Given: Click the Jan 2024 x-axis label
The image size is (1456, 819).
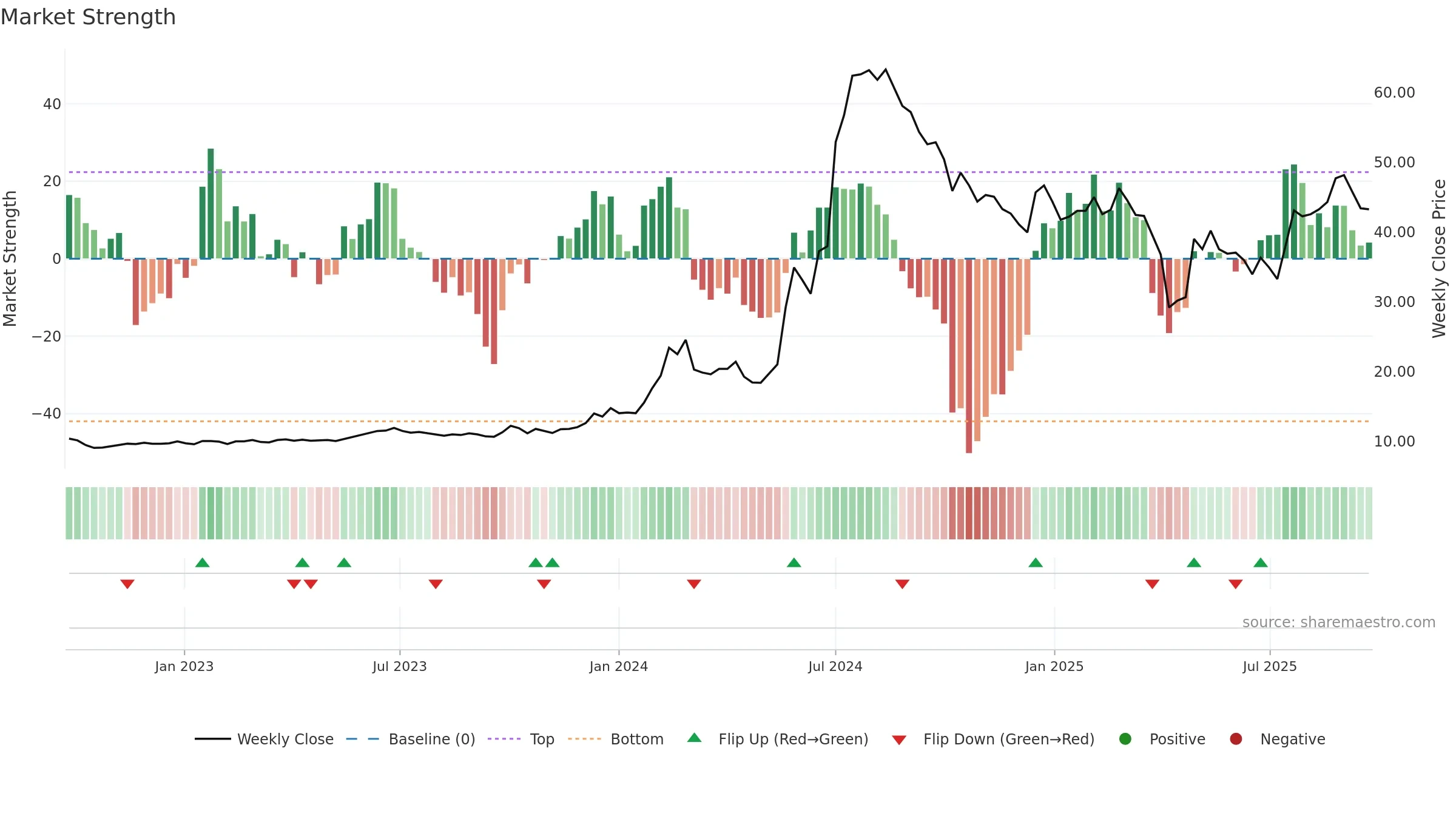Looking at the screenshot, I should click(x=619, y=667).
